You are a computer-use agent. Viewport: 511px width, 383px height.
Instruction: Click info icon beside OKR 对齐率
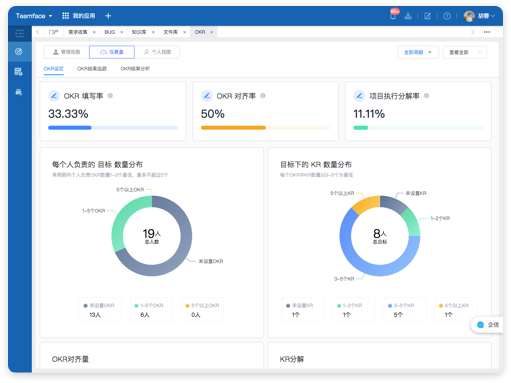[x=263, y=96]
